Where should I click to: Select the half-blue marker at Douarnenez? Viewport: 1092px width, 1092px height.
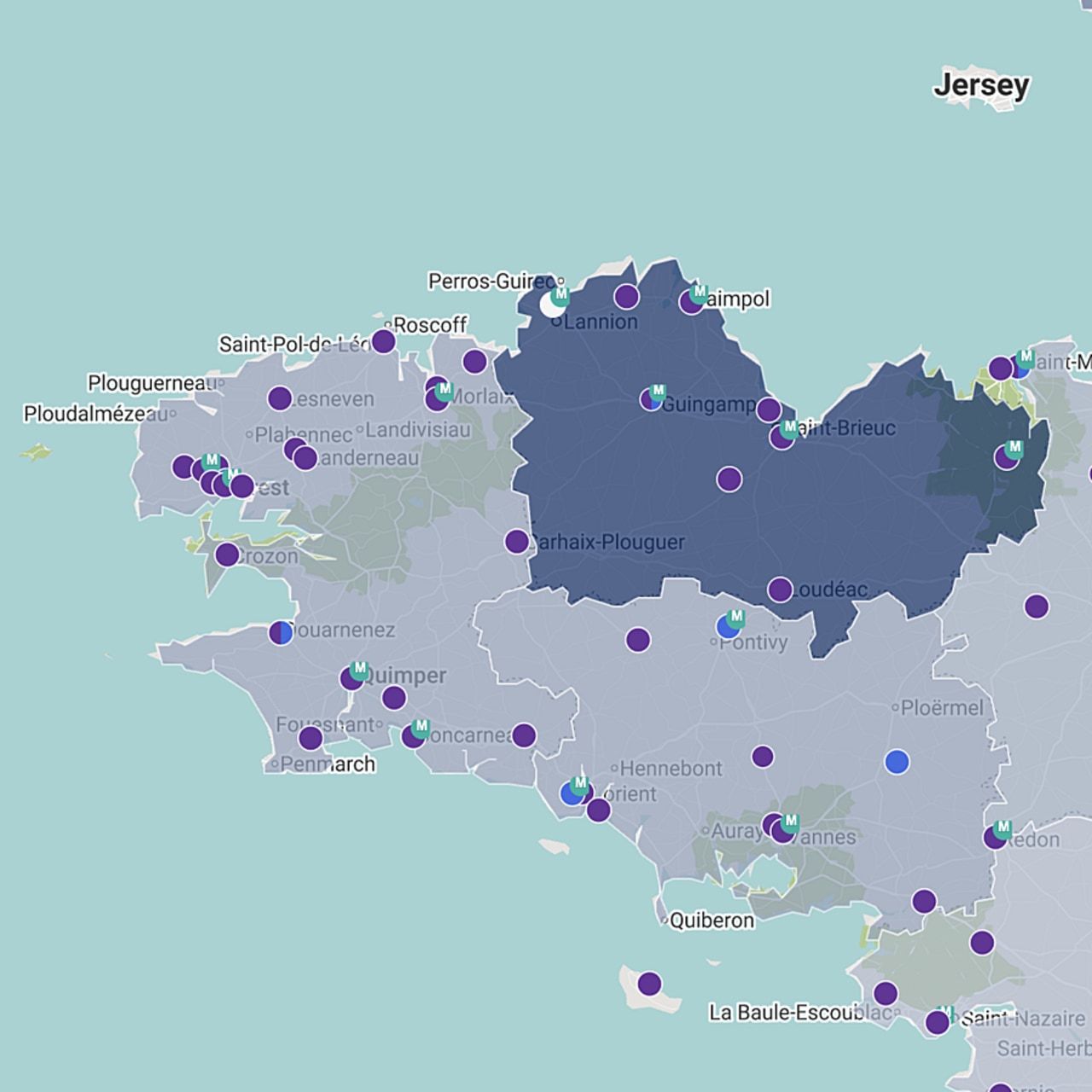click(x=281, y=632)
